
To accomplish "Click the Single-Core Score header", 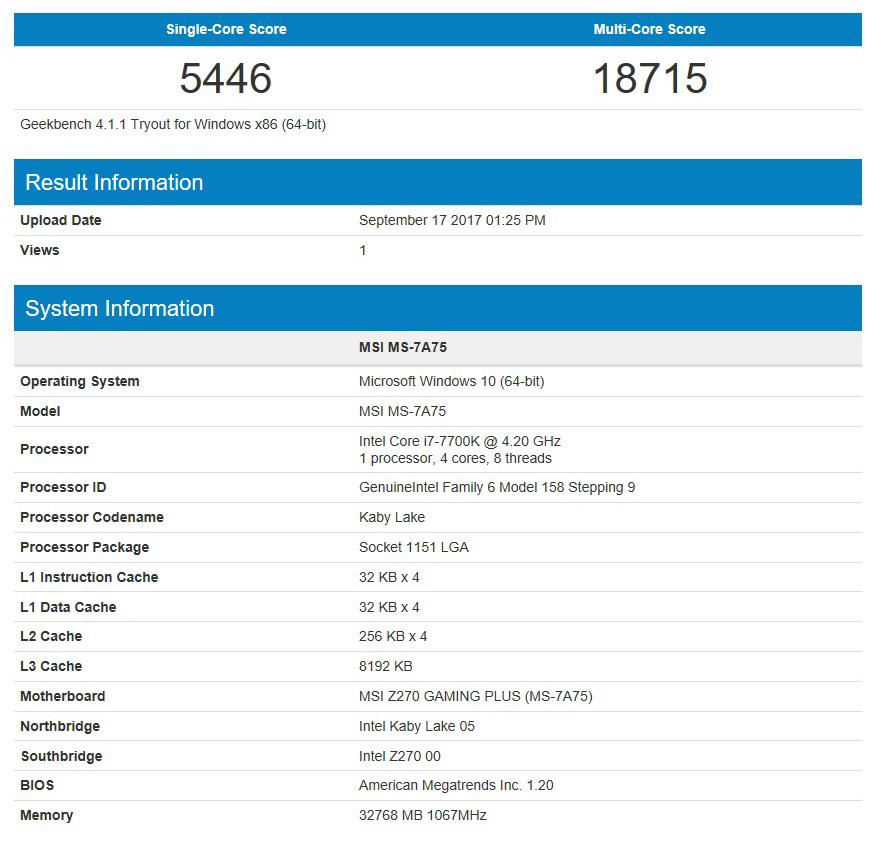I will pos(226,29).
